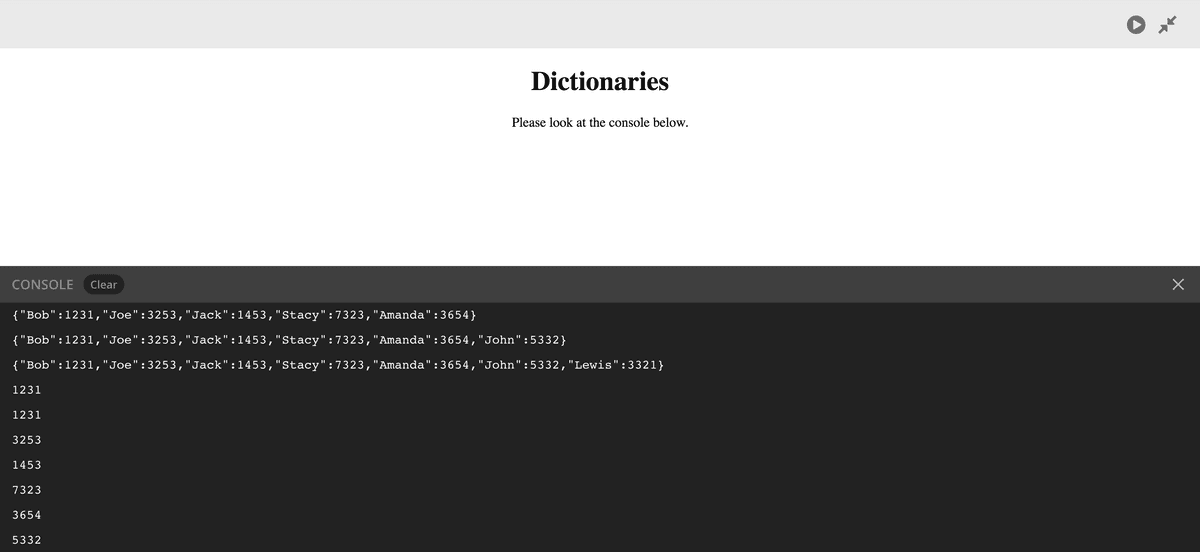
Task: Click the 5332 console output line
Action: 26,540
